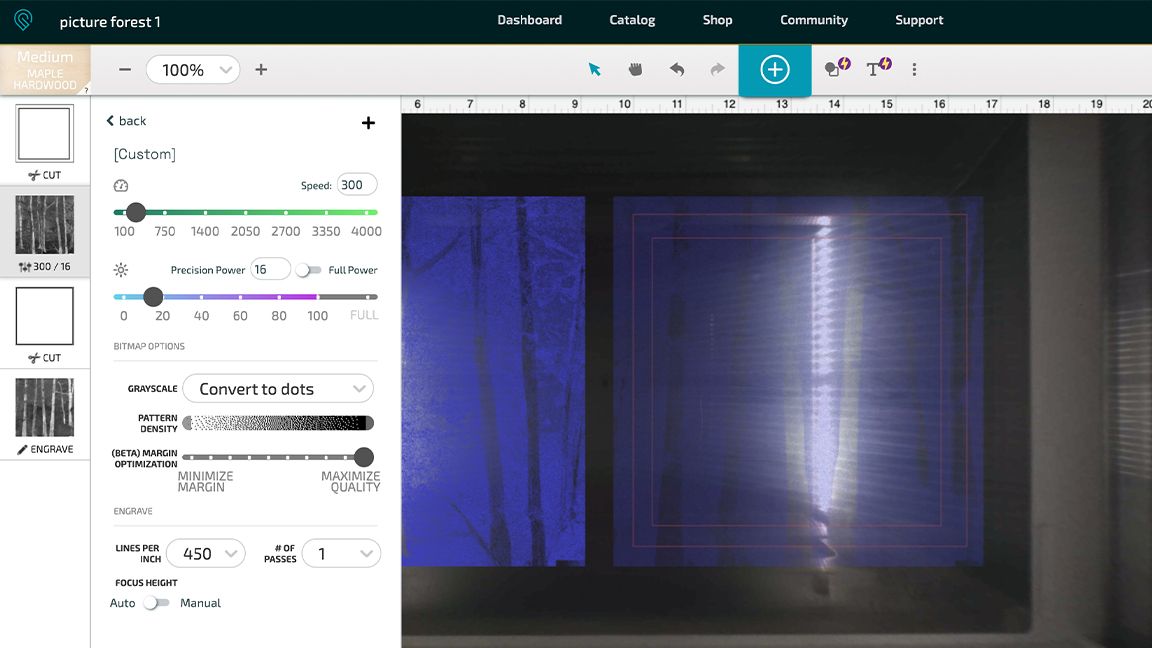1152x648 pixels.
Task: Open the three-dot more options menu
Action: point(914,69)
